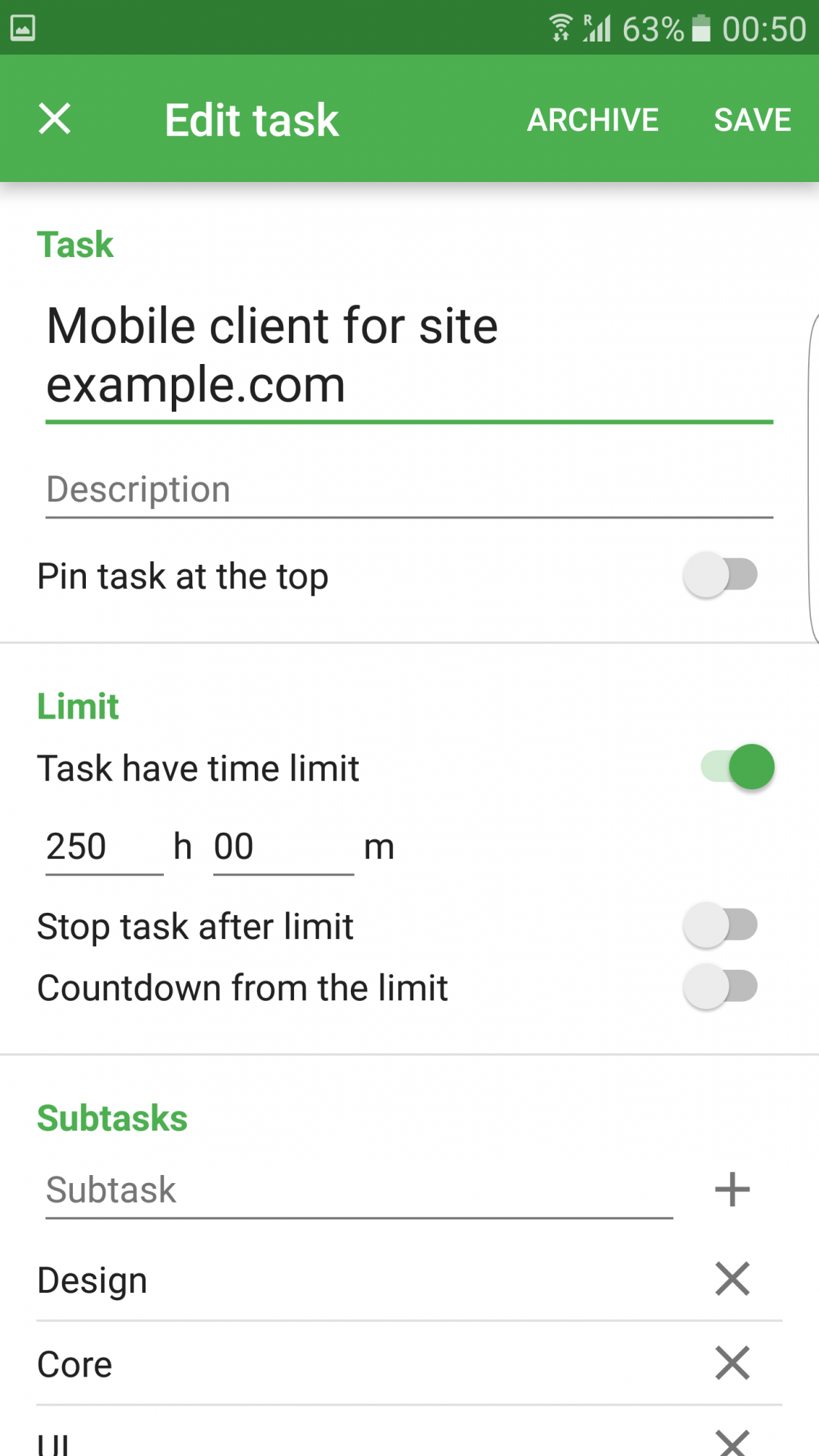
Task: Edit the hours limit value 250
Action: point(103,847)
